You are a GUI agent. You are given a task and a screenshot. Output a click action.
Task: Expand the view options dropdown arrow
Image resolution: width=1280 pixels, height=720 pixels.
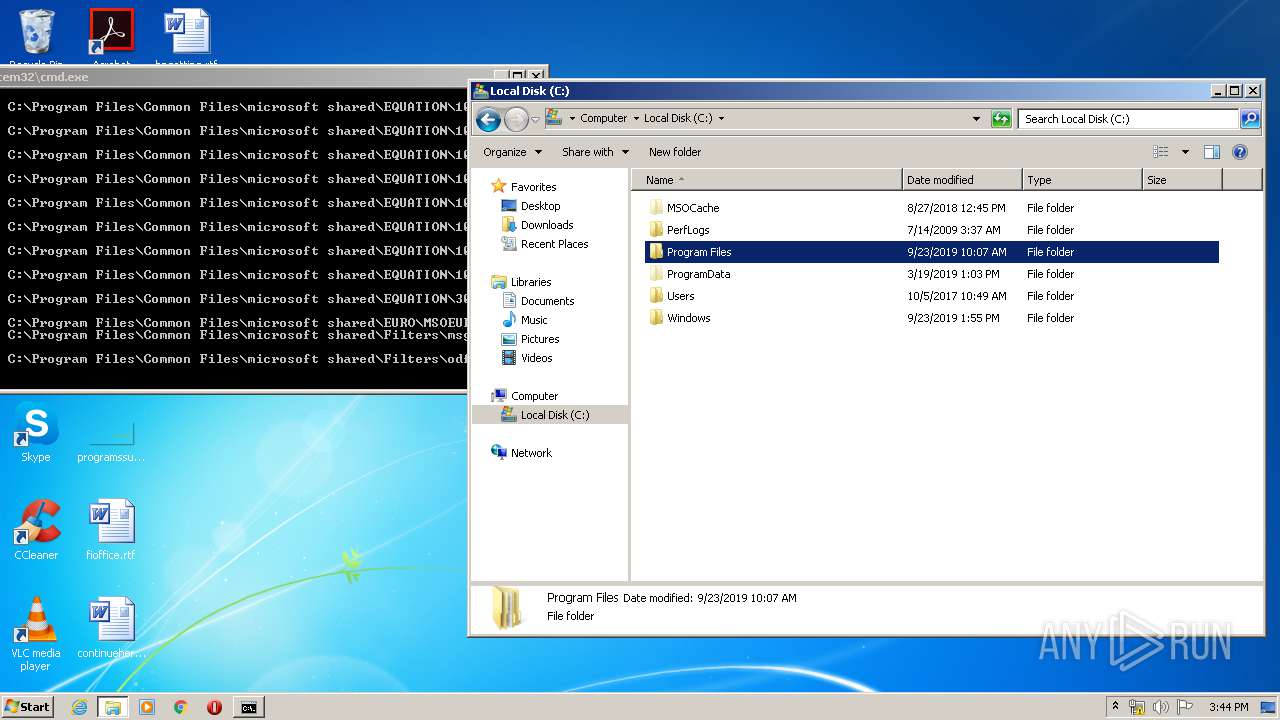click(1185, 152)
